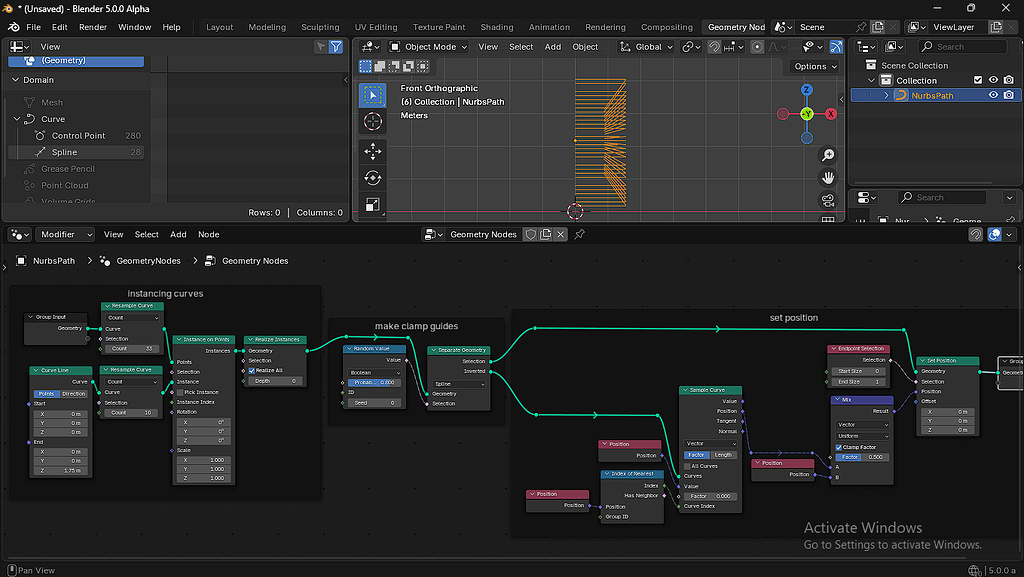Adjust Factor slider in Mix node
Screen dimensions: 1024x577
click(x=863, y=457)
